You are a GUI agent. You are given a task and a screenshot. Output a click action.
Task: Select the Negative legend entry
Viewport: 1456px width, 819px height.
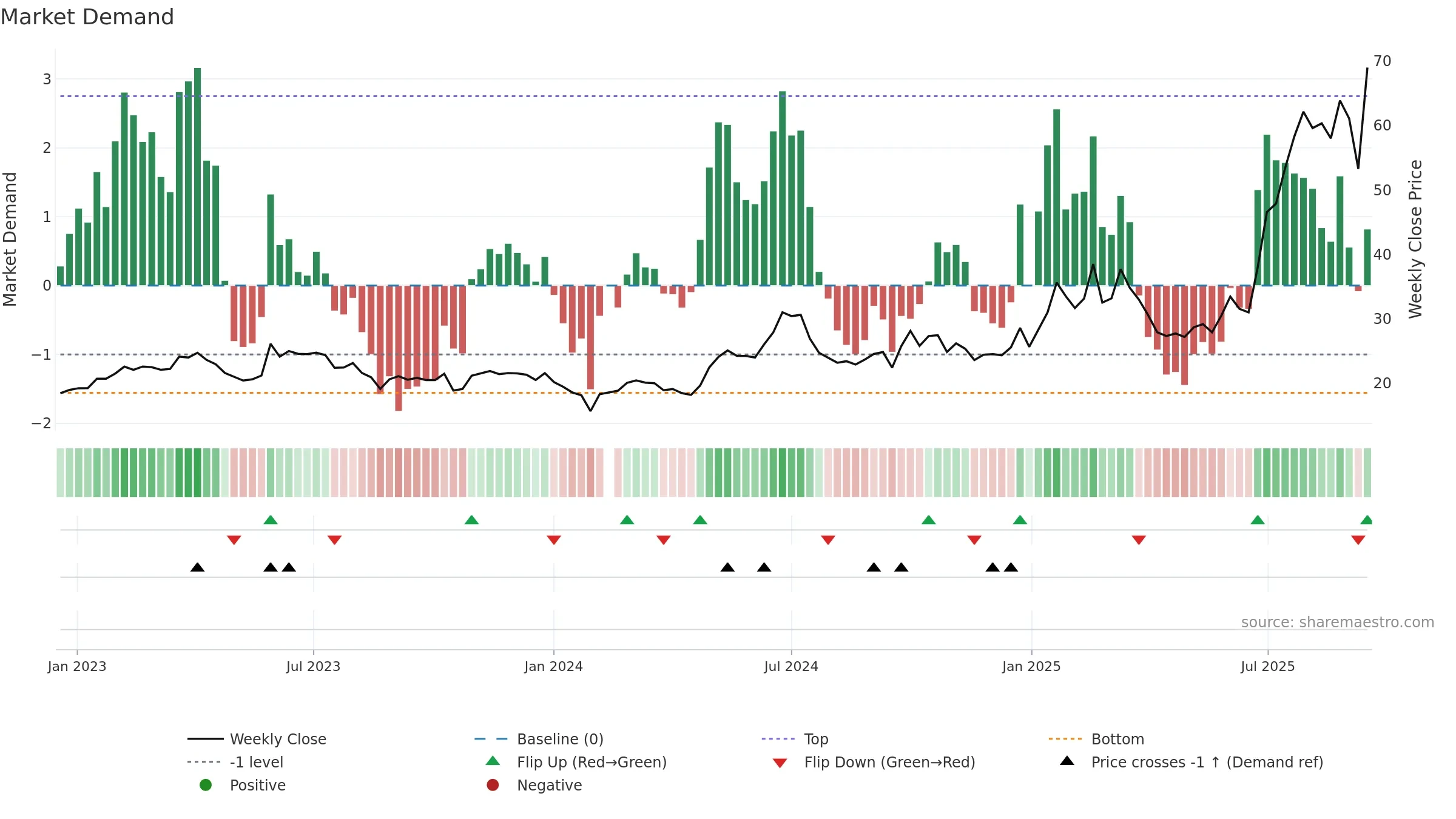click(x=534, y=785)
